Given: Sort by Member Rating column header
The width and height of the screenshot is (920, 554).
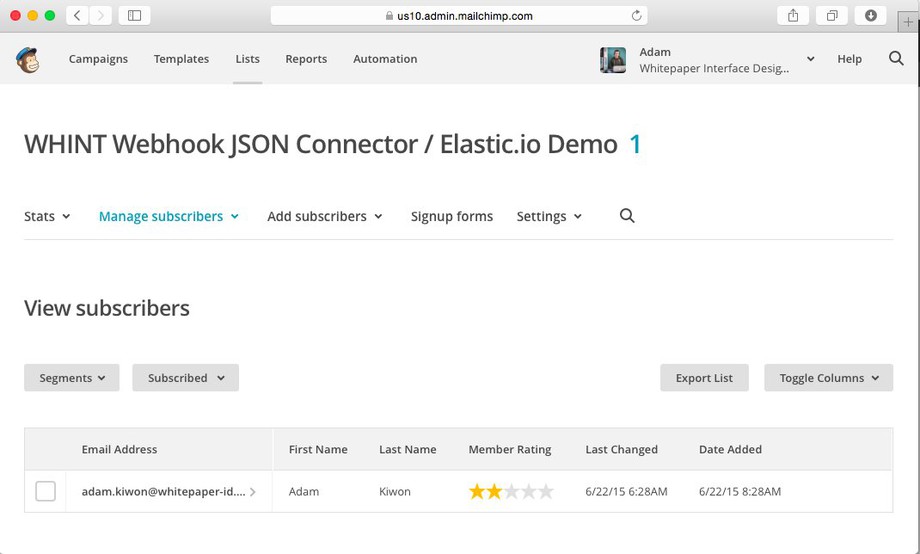Looking at the screenshot, I should tap(509, 449).
